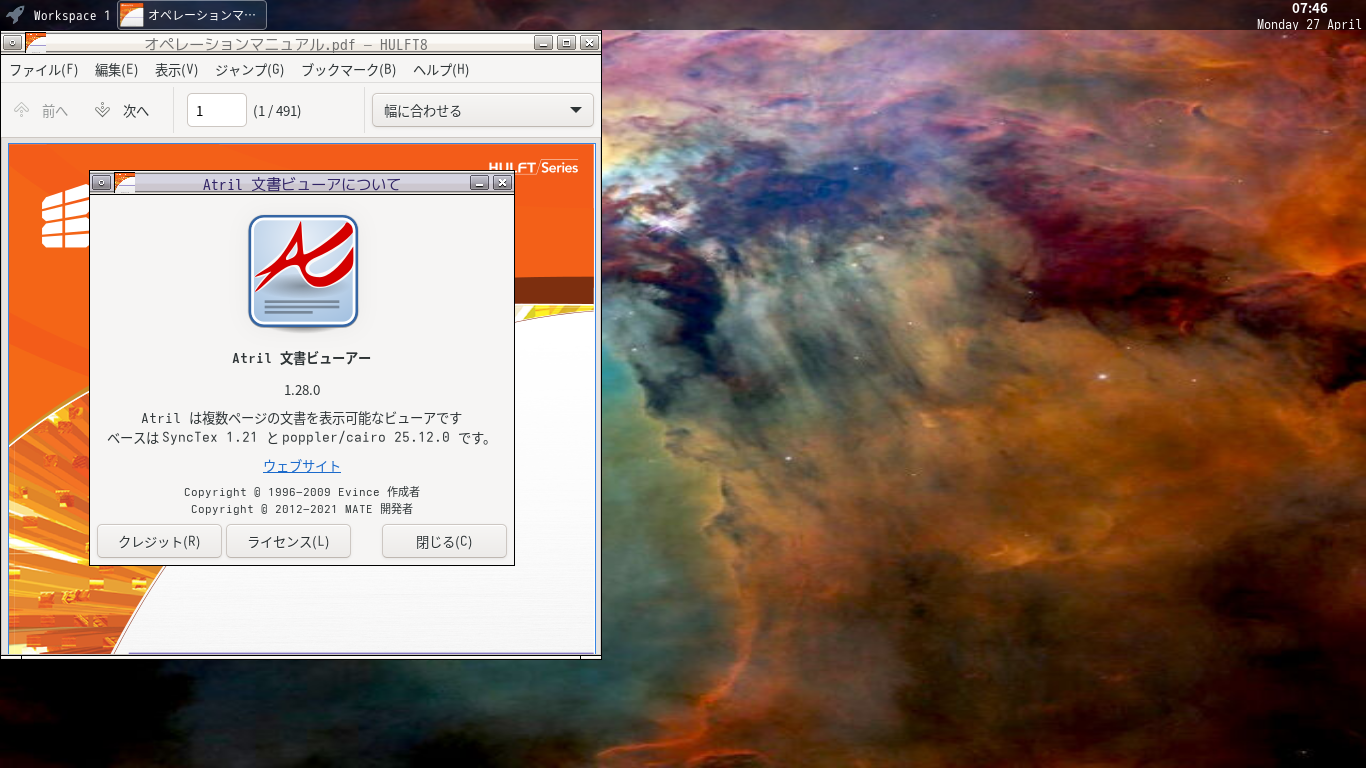Click the HULFT Series logo in document
This screenshot has height=768, width=1366.
click(x=533, y=168)
